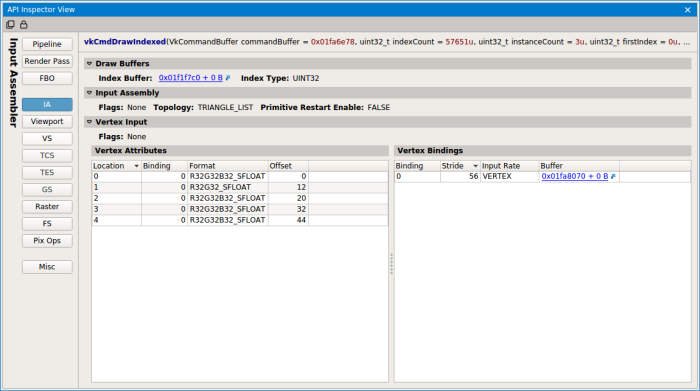Click the Input Rate column header
Image resolution: width=700 pixels, height=391 pixels.
coord(509,166)
